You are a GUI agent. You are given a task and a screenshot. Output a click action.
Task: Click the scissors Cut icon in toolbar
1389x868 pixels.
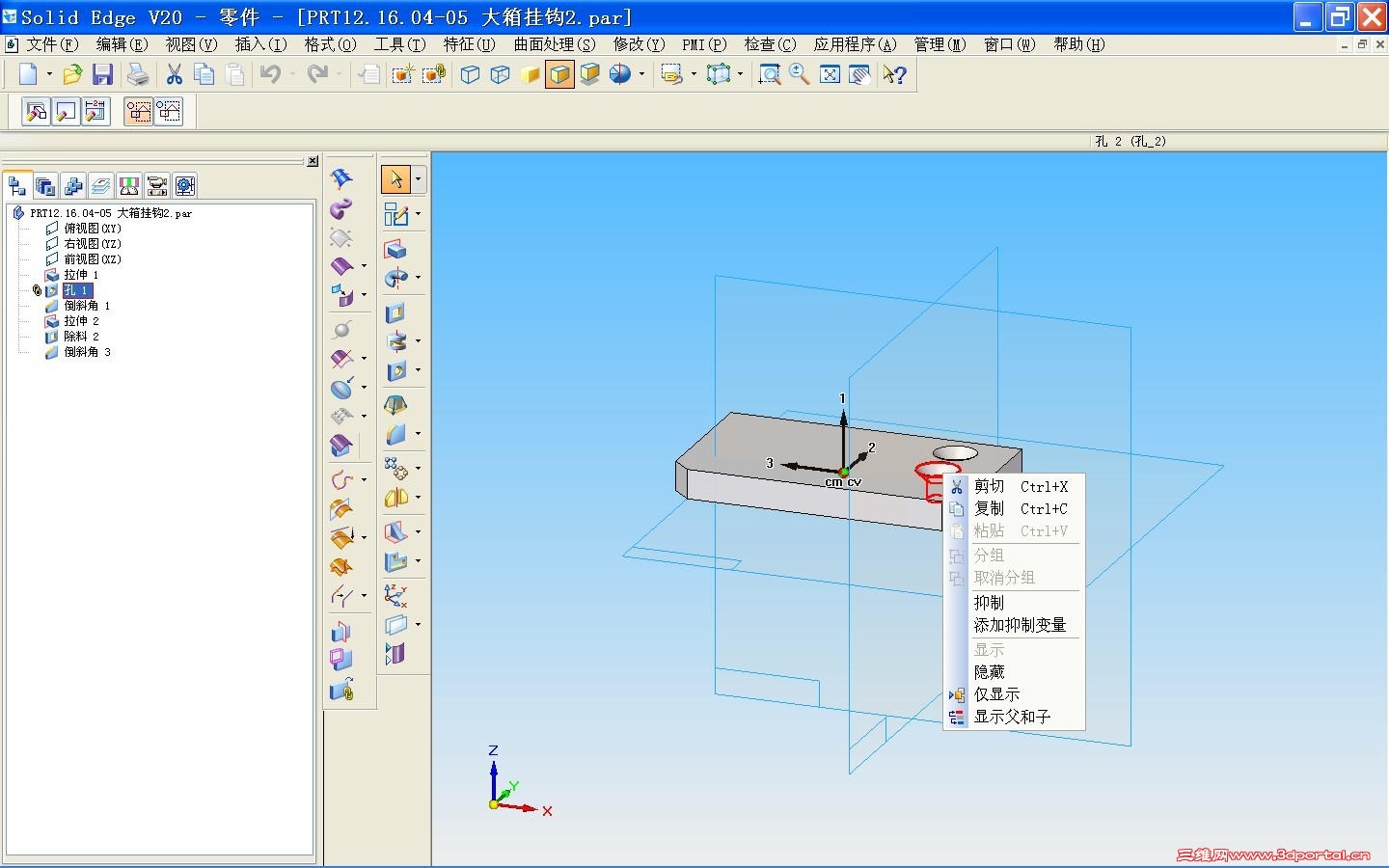(x=175, y=74)
